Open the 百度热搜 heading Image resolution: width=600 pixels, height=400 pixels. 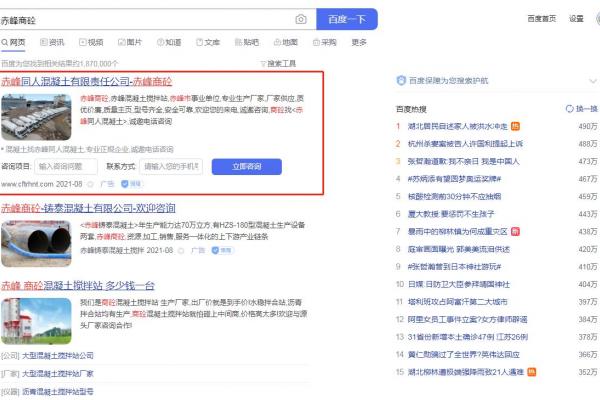(x=411, y=109)
